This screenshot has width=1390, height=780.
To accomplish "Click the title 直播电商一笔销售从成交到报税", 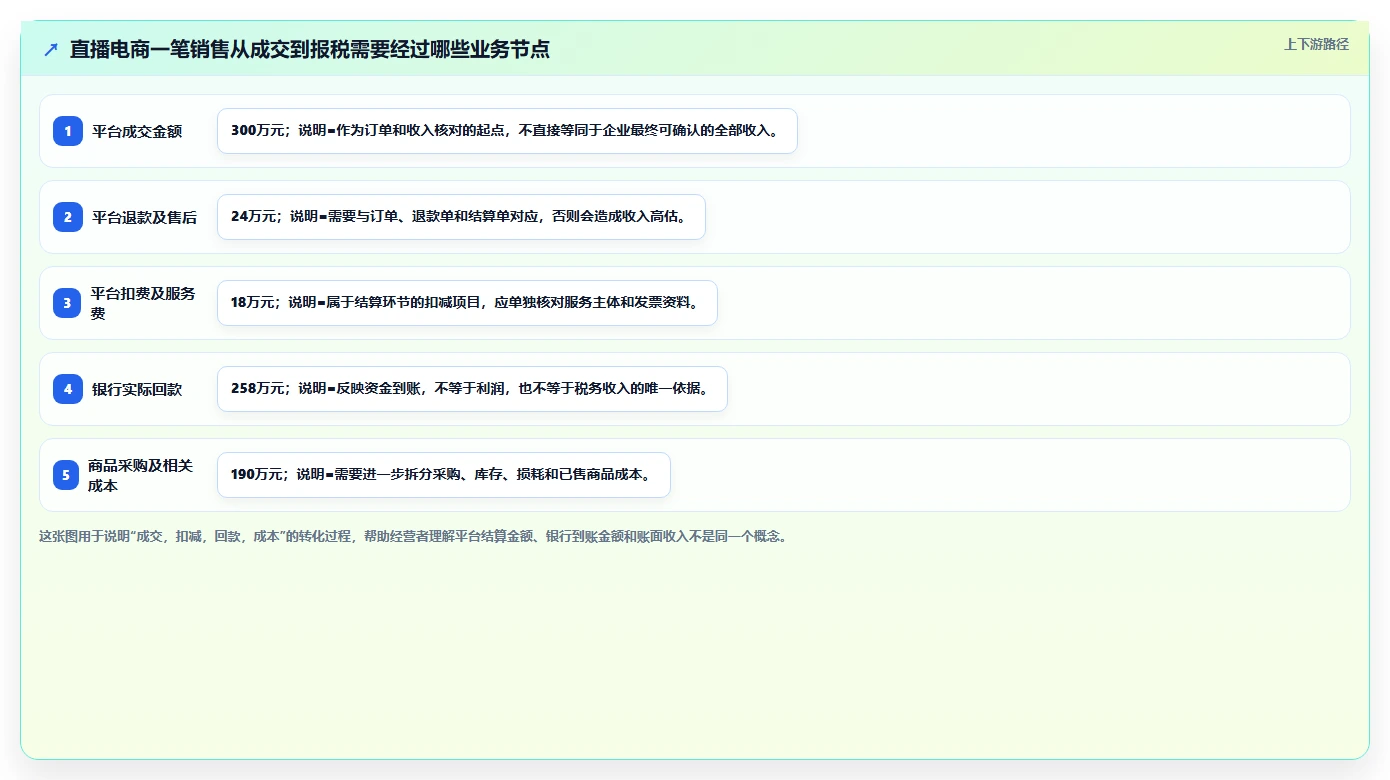I will (x=310, y=49).
